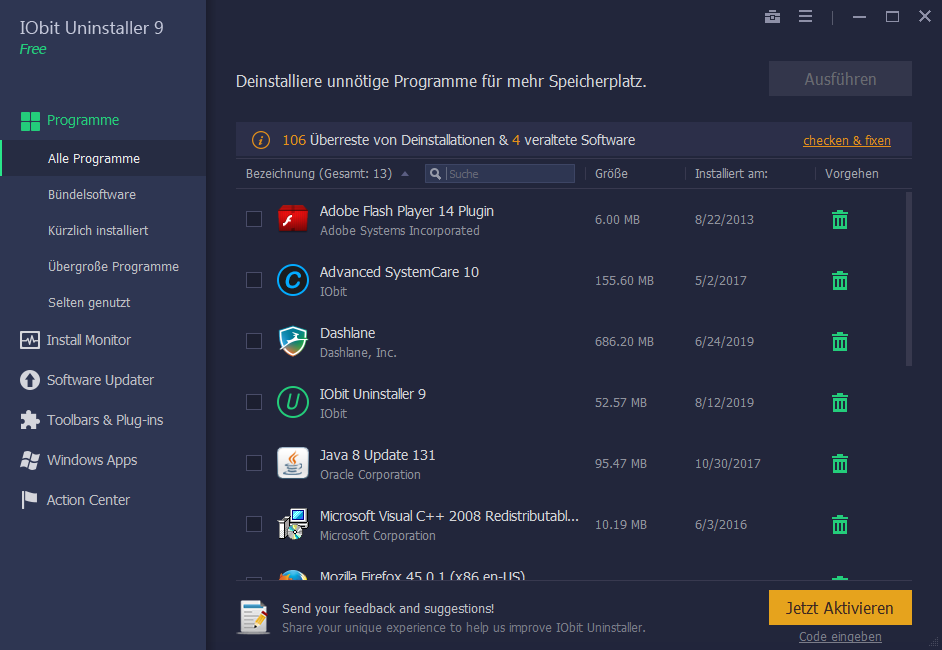The height and width of the screenshot is (650, 942).
Task: Click the 686.20 MB size value
Action: point(624,341)
